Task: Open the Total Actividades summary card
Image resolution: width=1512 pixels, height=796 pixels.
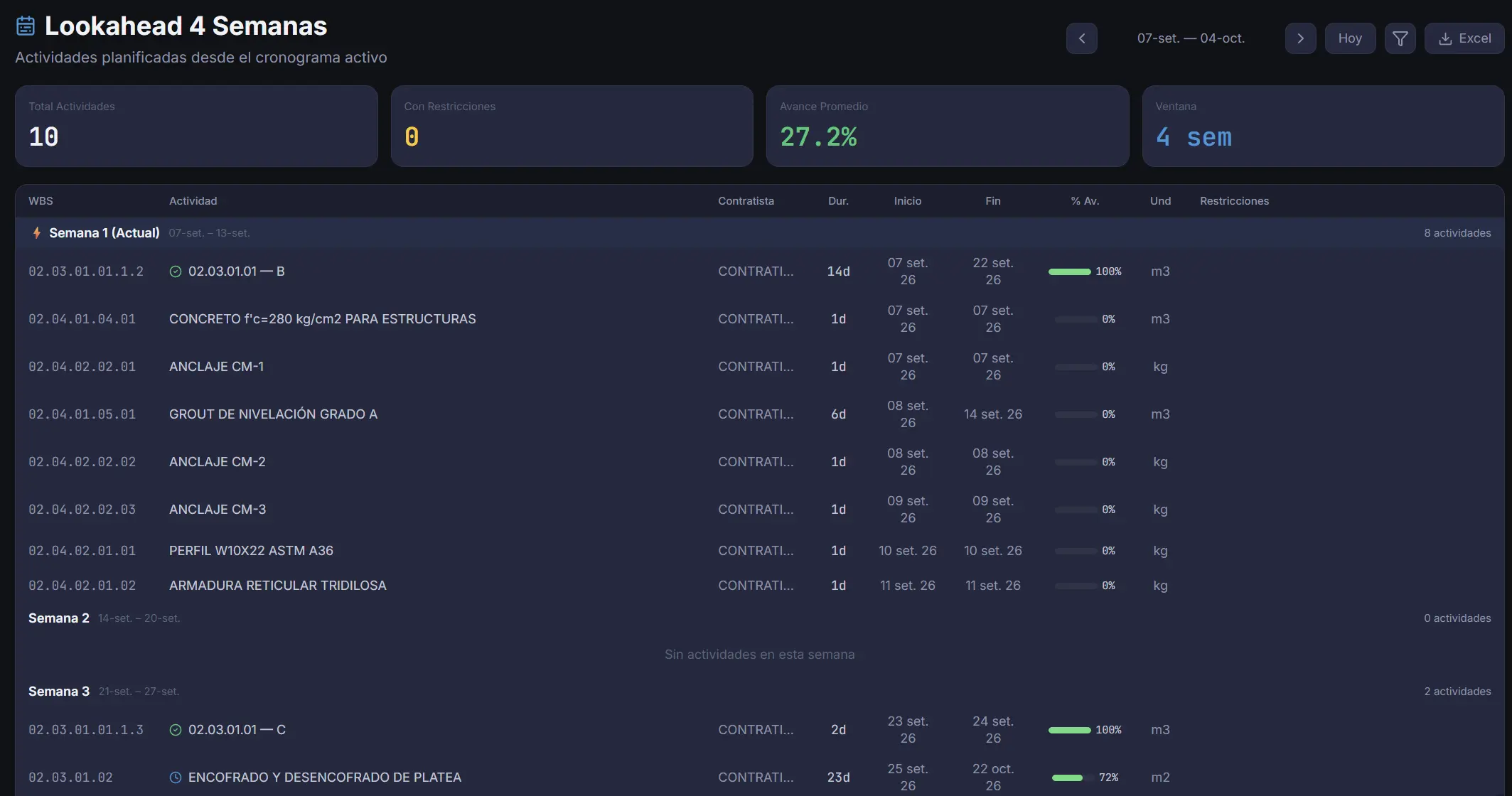Action: click(196, 127)
